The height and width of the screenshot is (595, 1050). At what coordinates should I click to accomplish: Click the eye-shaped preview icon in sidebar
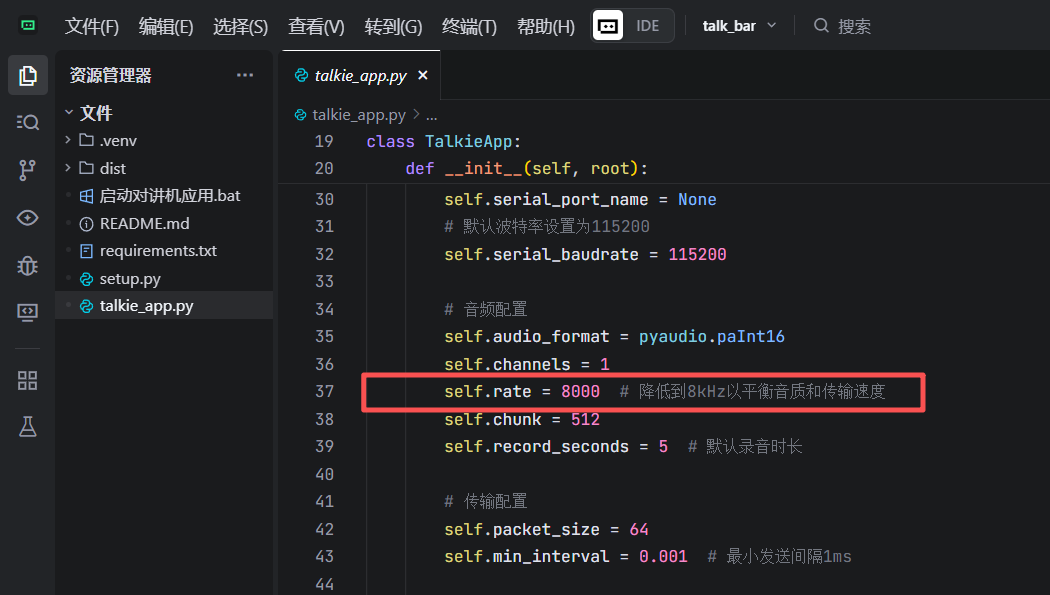click(x=28, y=218)
